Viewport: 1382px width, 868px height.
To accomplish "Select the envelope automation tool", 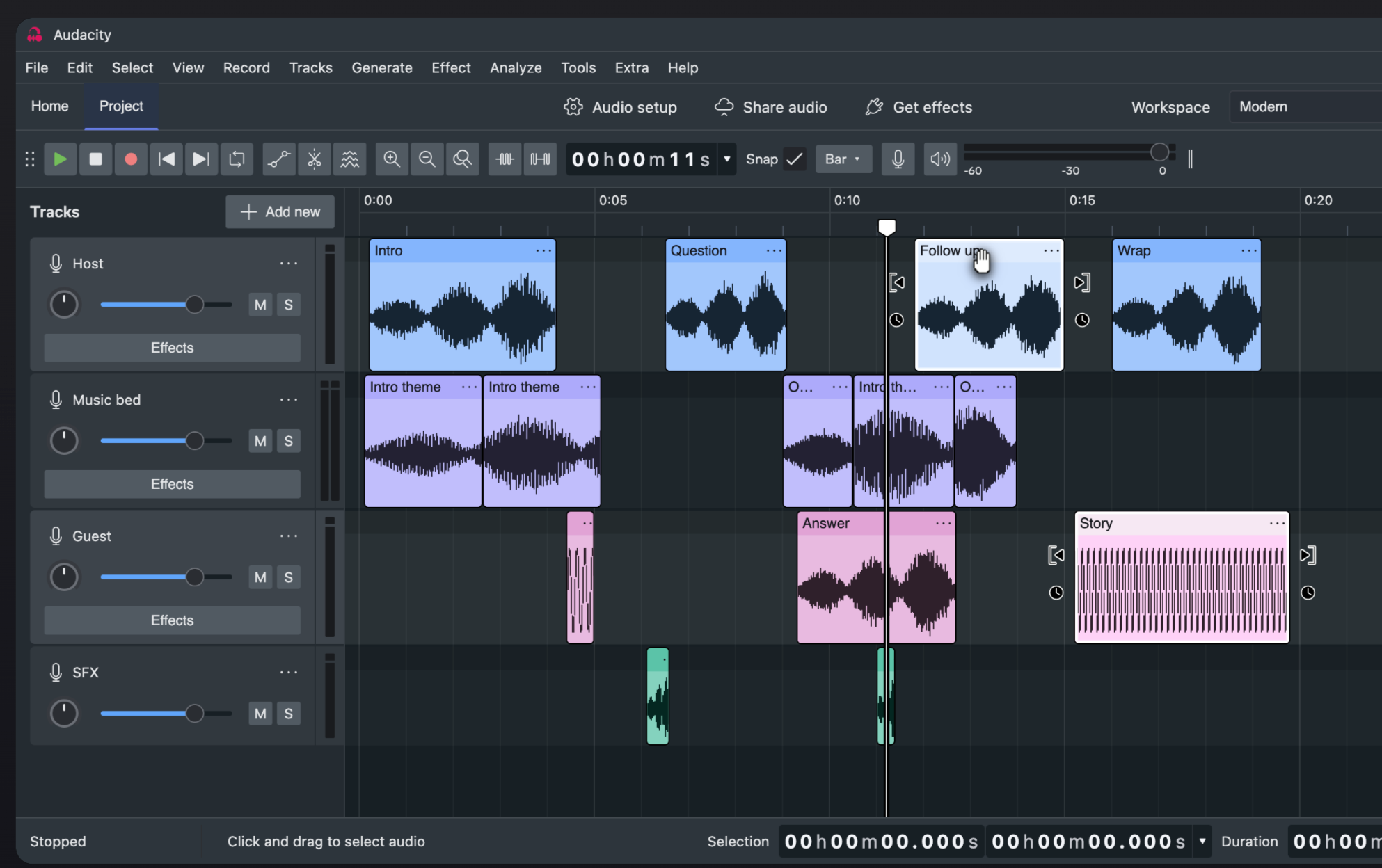I will pyautogui.click(x=279, y=159).
